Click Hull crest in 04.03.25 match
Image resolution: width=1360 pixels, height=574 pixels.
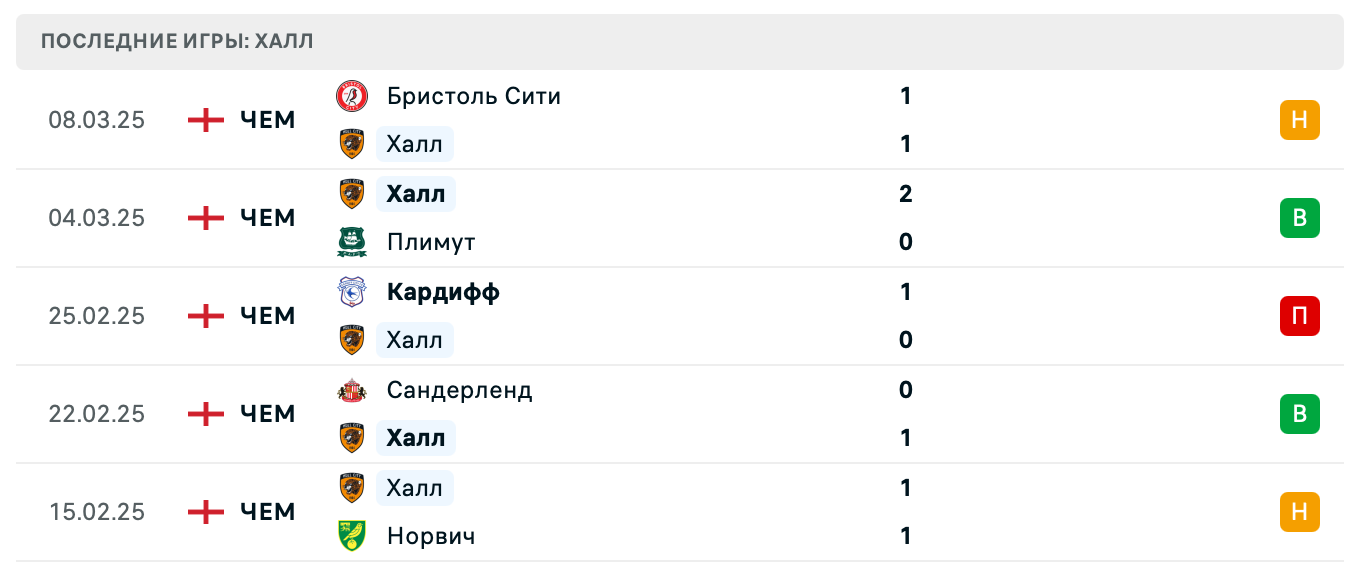pos(351,194)
